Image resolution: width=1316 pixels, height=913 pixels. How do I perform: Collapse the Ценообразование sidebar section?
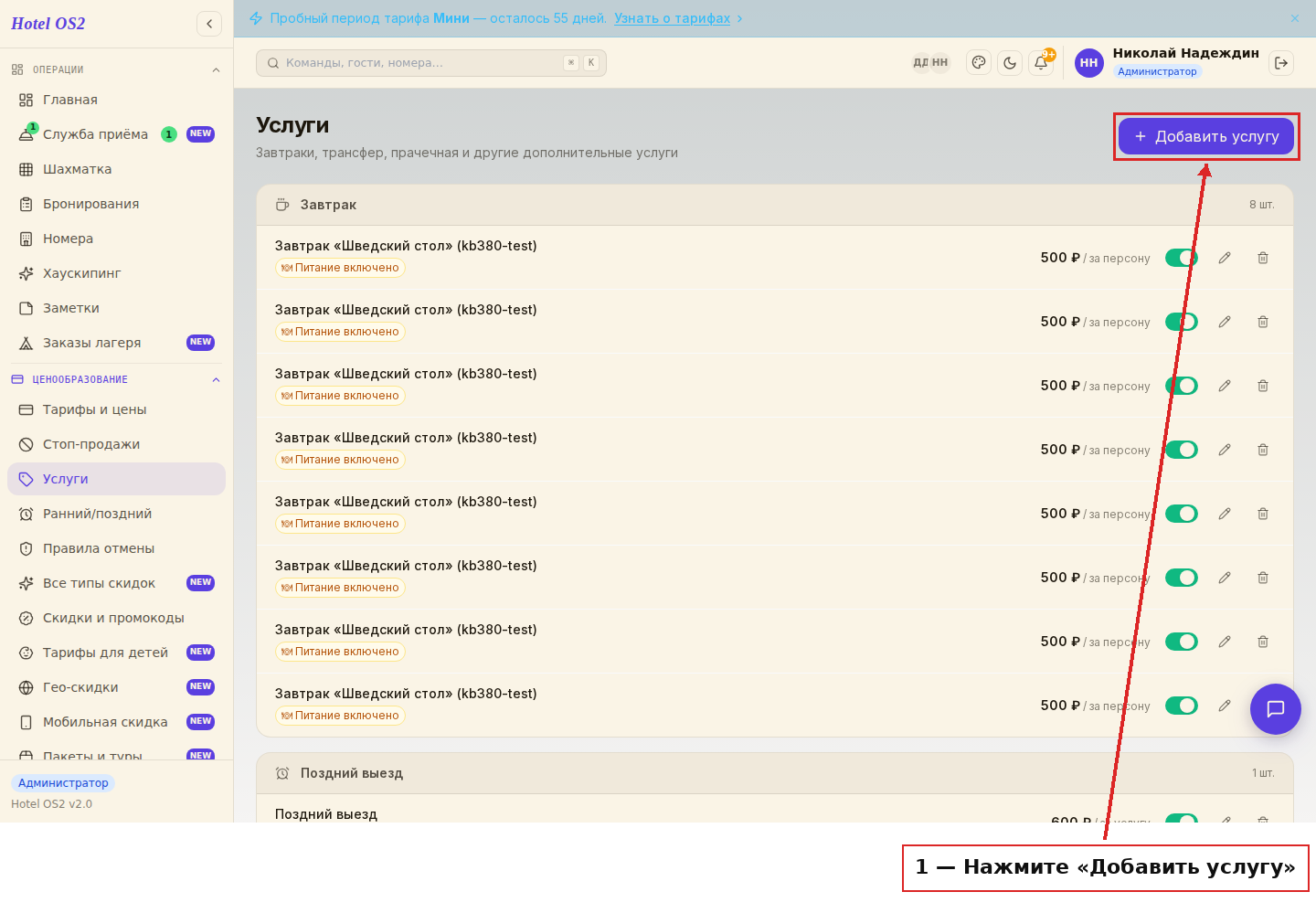coord(217,380)
